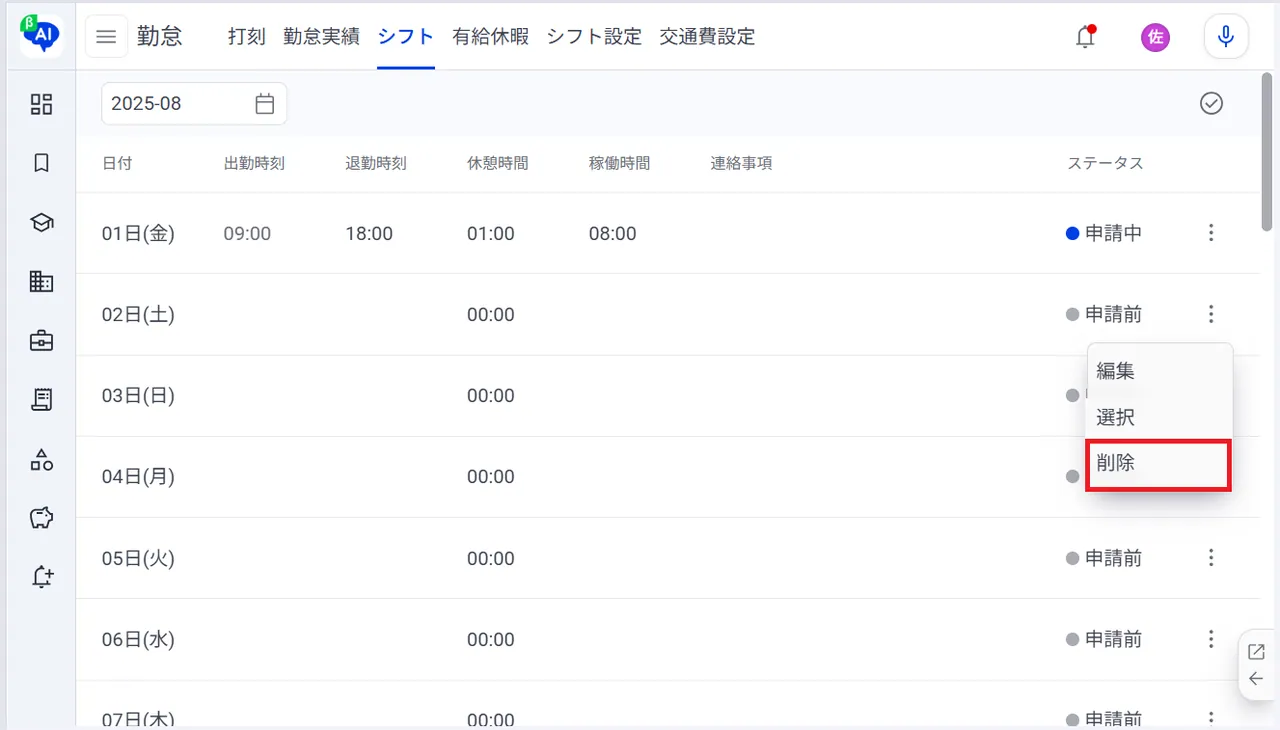Click the 18:00 clock-out time
The width and height of the screenshot is (1280, 730).
click(x=369, y=233)
